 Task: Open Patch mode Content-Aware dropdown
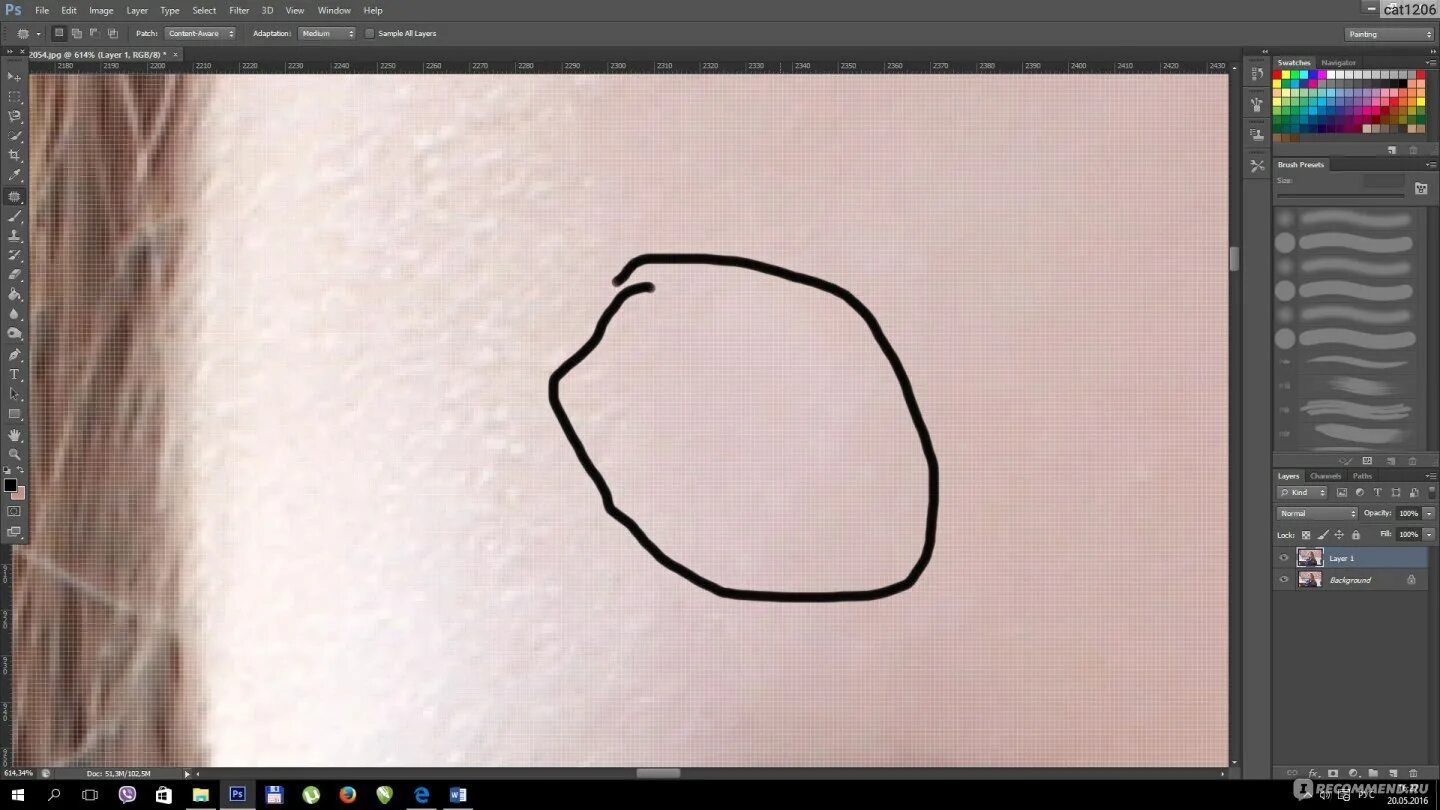point(200,33)
